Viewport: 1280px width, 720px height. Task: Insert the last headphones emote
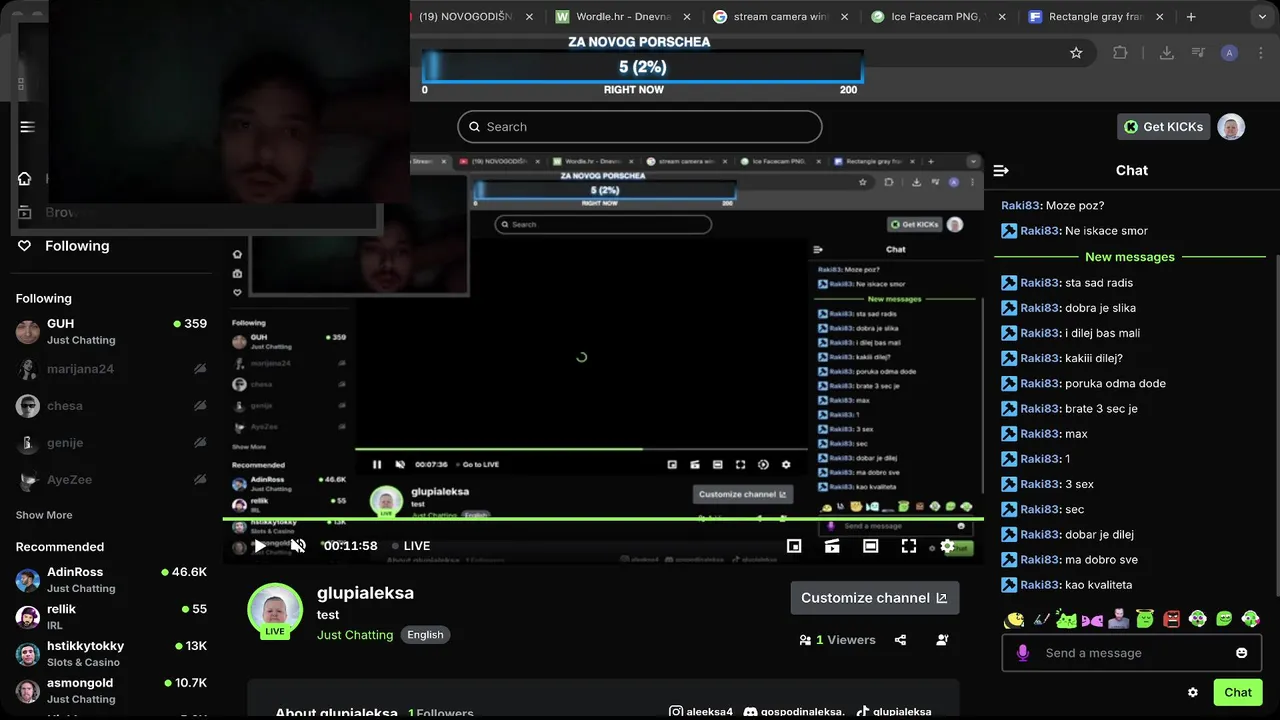point(1250,620)
